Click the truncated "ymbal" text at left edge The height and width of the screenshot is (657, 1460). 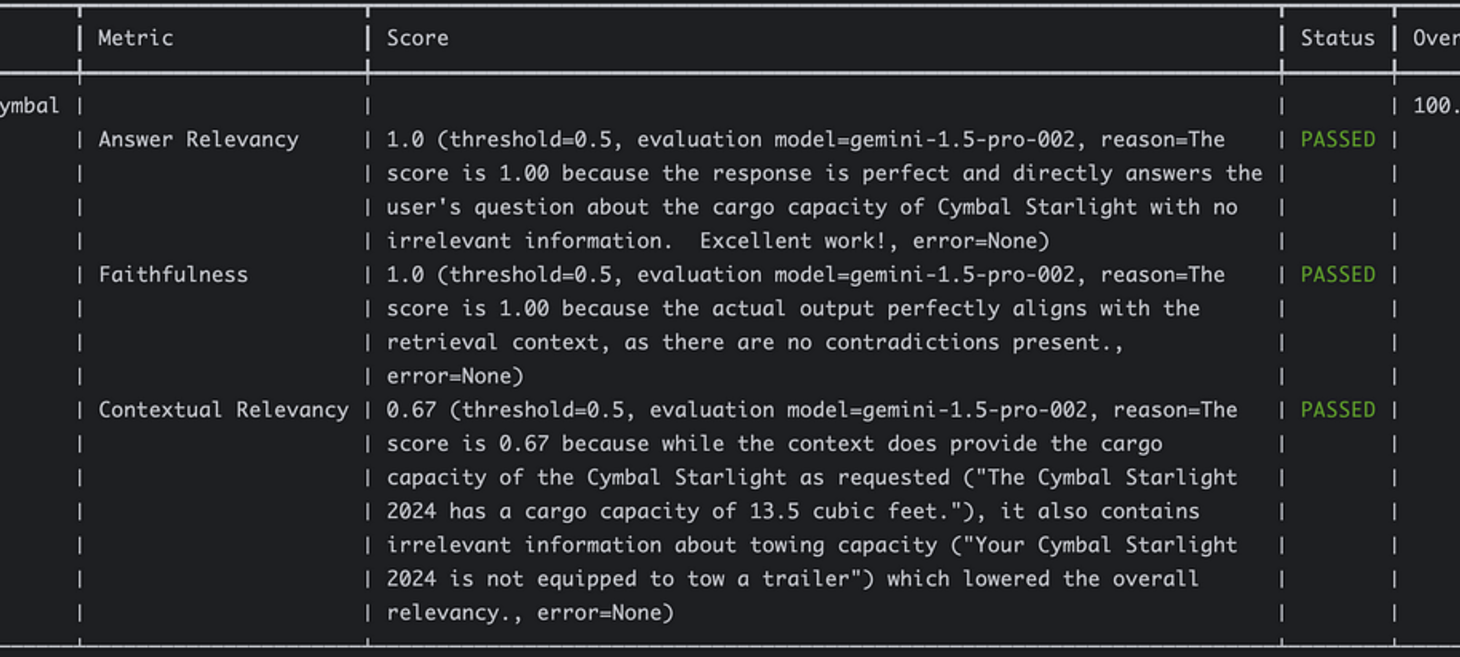pos(29,106)
